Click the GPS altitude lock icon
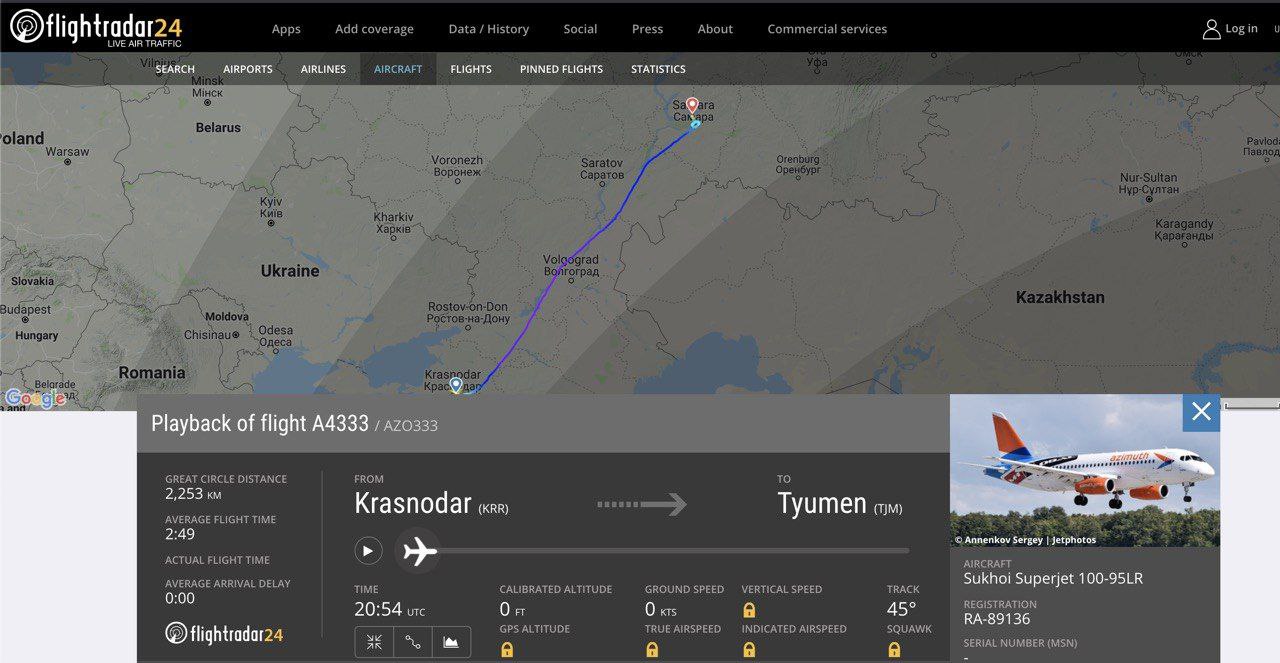This screenshot has height=663, width=1280. 507,650
